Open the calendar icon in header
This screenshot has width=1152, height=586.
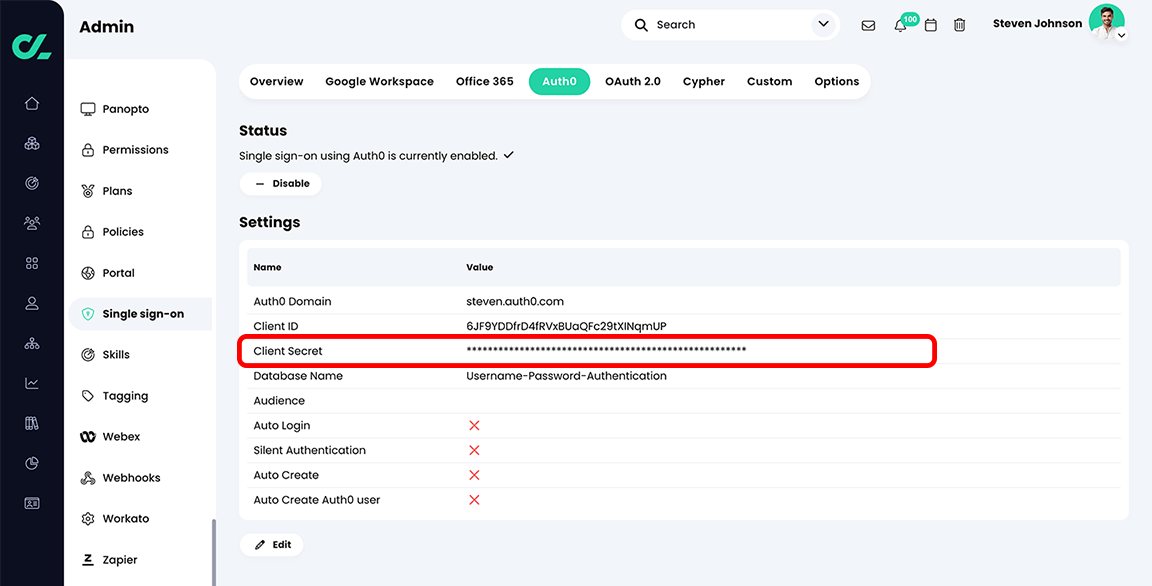[x=930, y=24]
